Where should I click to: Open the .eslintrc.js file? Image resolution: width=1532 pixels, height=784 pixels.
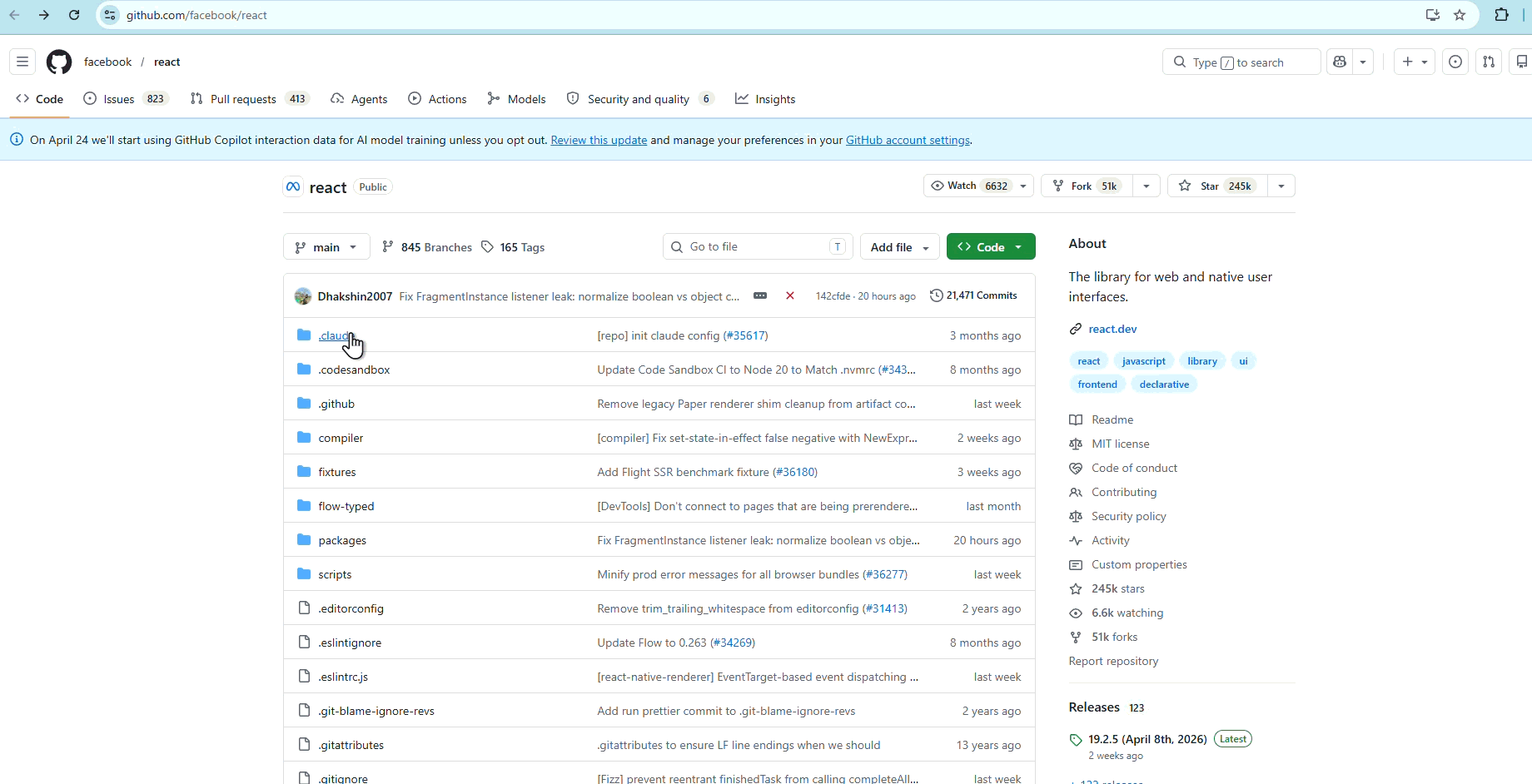[343, 677]
